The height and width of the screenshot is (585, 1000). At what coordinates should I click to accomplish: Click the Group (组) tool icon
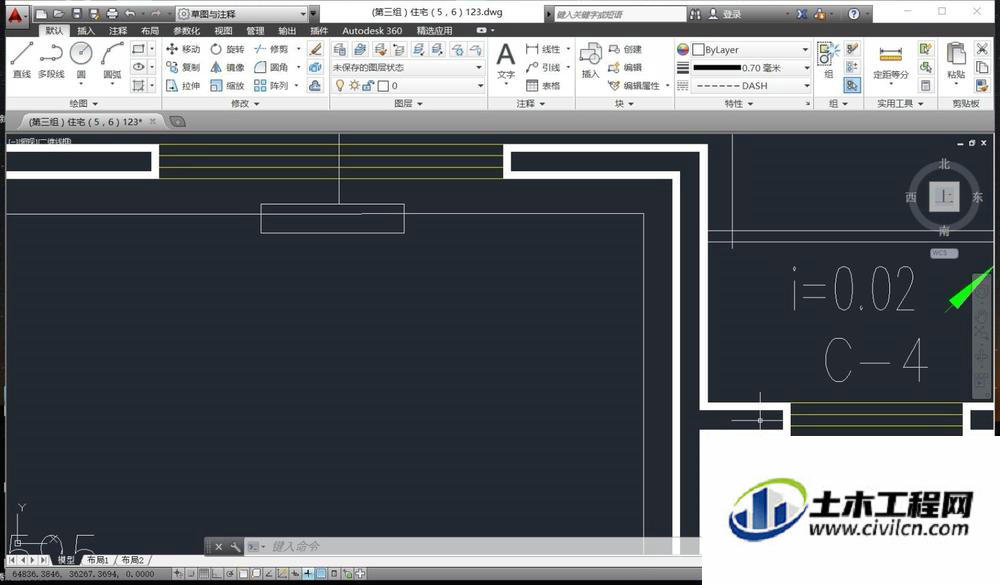(828, 60)
